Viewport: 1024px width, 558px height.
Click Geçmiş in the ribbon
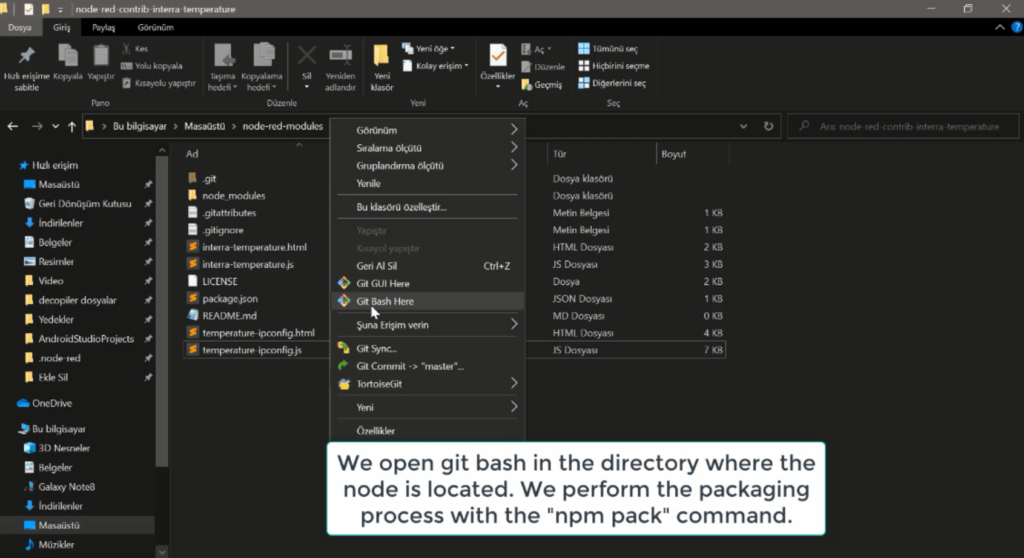coord(541,84)
